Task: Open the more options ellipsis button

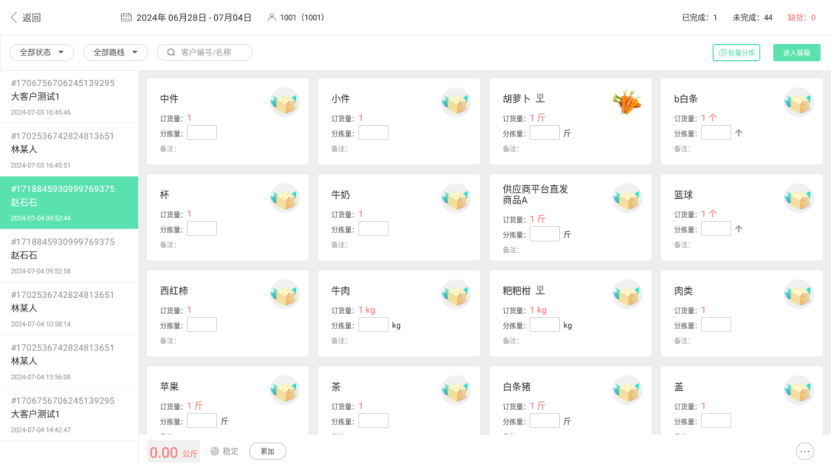Action: tap(805, 452)
